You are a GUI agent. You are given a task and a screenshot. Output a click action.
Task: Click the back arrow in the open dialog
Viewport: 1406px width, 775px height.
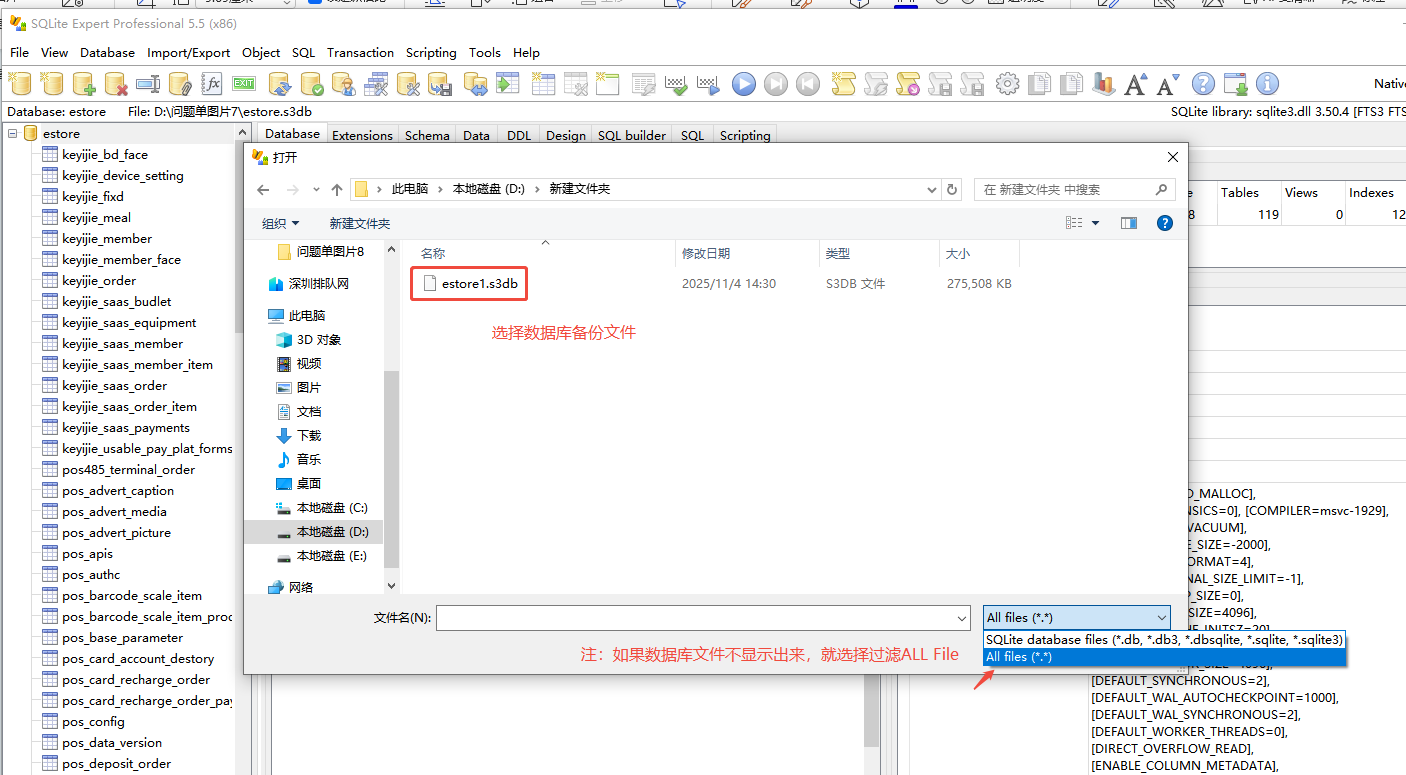point(263,190)
